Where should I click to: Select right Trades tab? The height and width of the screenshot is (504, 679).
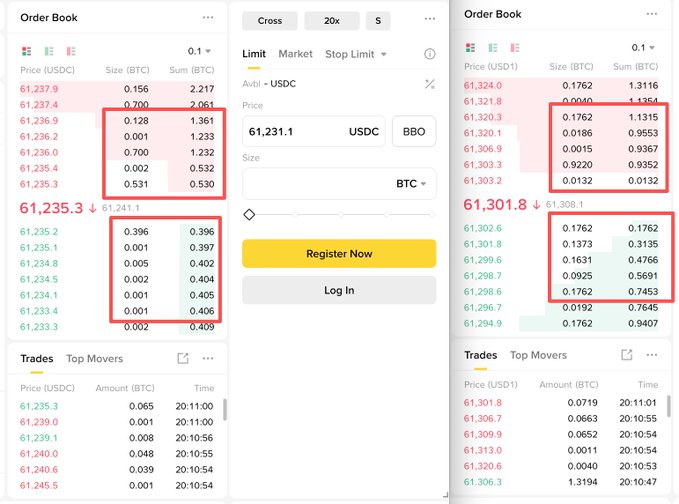[x=481, y=355]
